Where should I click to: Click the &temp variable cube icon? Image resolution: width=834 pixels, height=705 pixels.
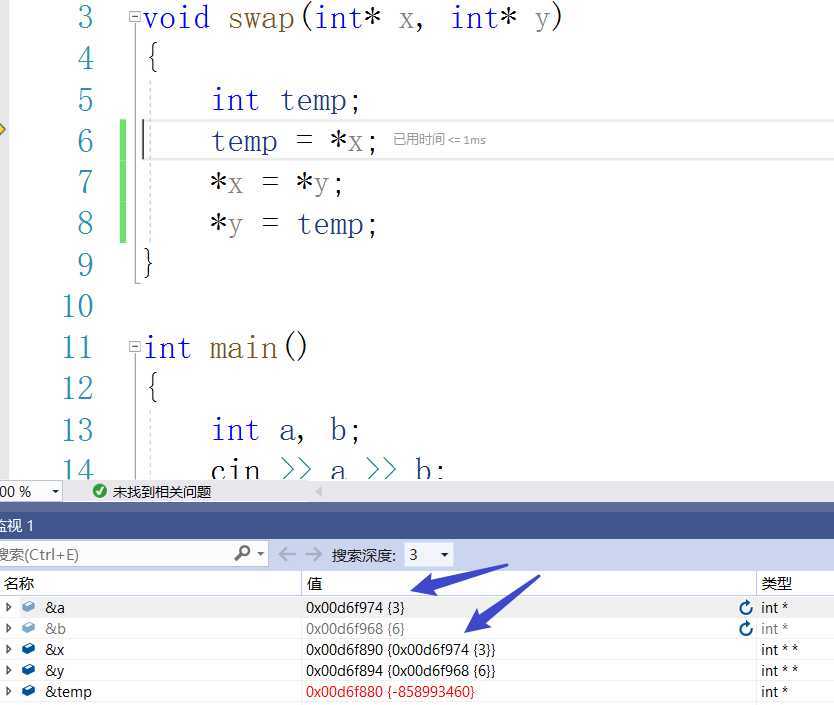29,691
